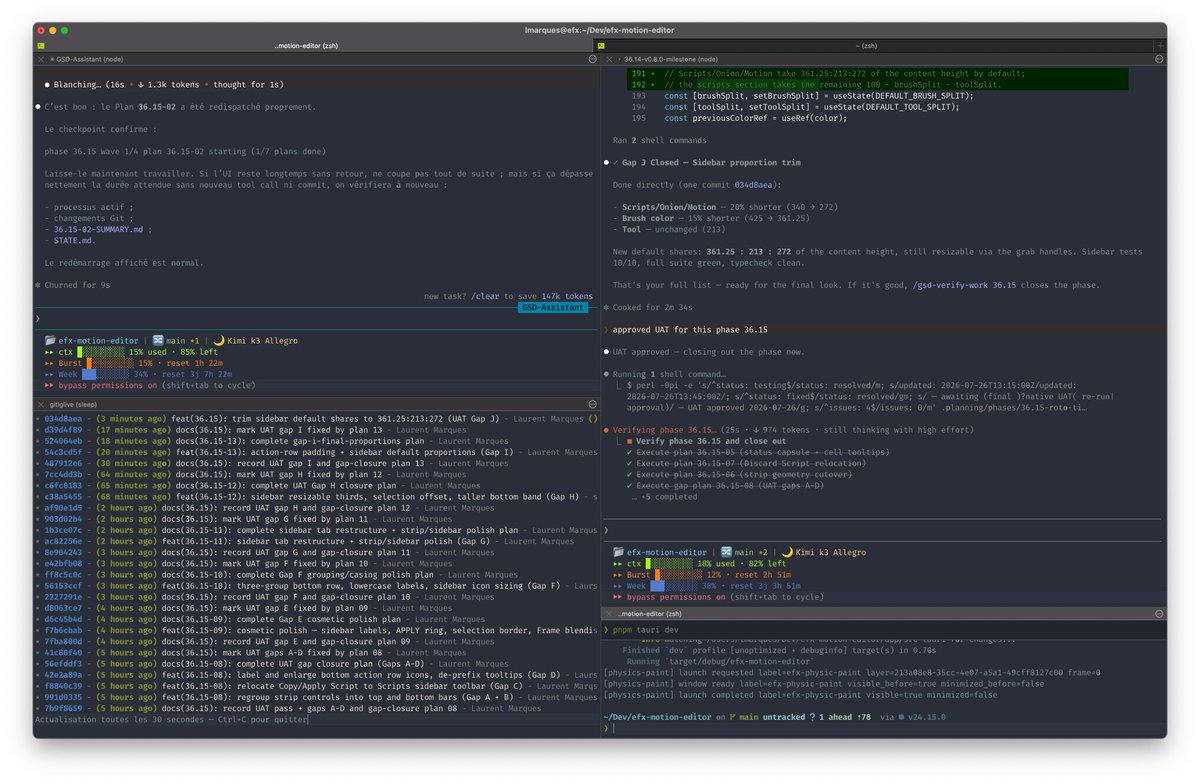Screen dimensions: 1200x782
Task: Click the bypass permissions on text in right pane
Action: [x=676, y=597]
